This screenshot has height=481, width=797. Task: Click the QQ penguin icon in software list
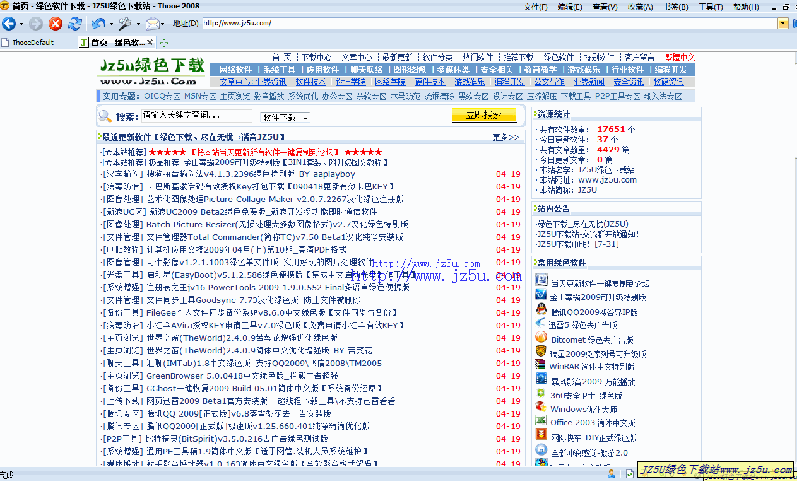pos(541,310)
